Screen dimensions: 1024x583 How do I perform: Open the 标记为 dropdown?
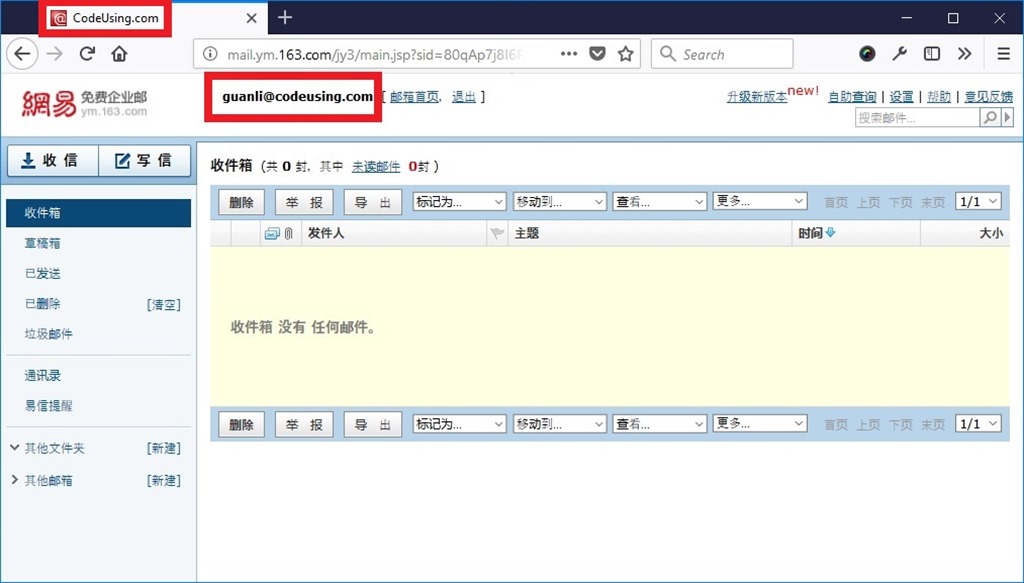pyautogui.click(x=458, y=200)
